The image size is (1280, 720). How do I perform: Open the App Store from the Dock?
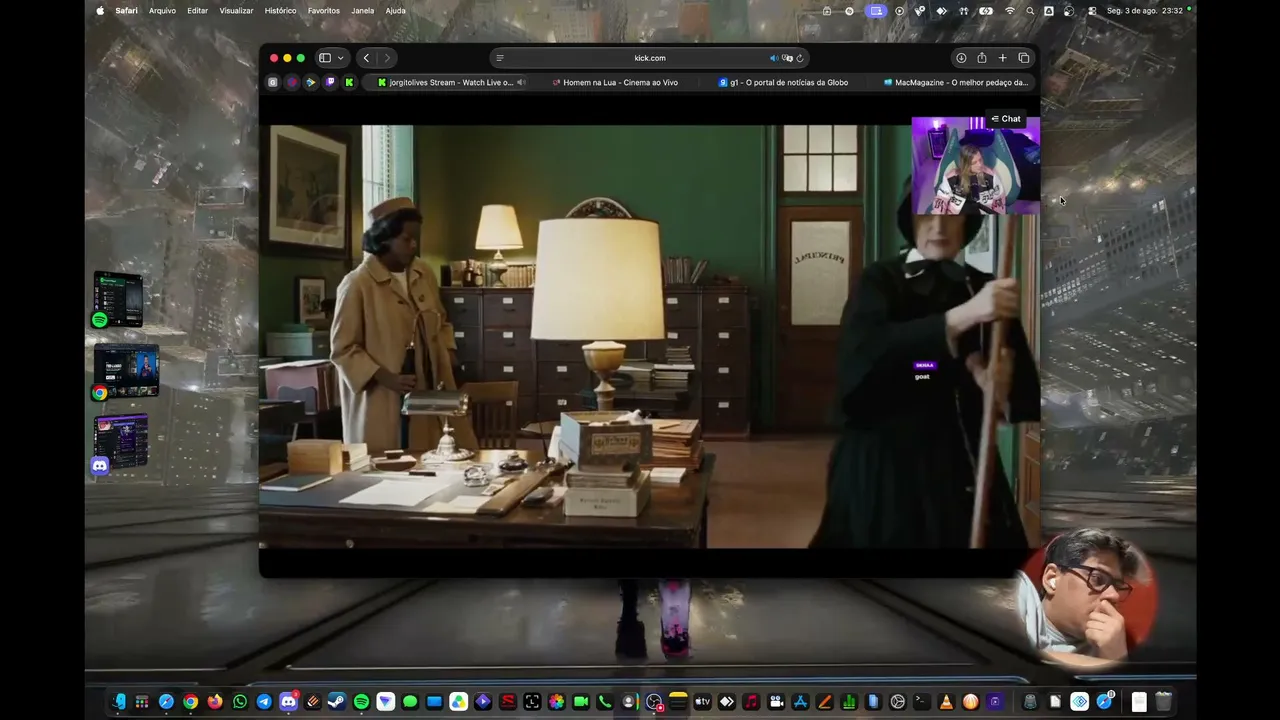[x=800, y=702]
